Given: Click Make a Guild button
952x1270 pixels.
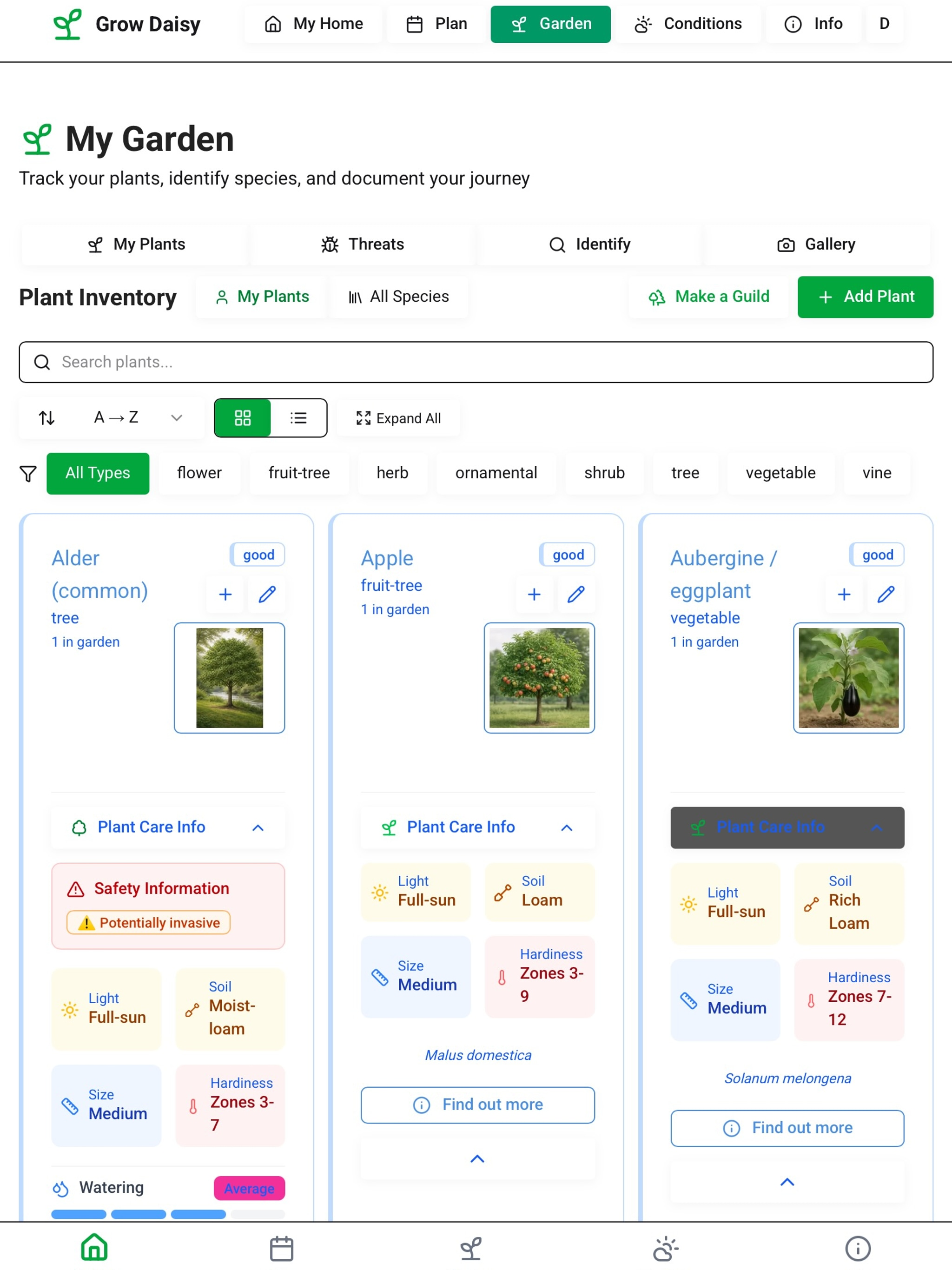Looking at the screenshot, I should point(708,297).
